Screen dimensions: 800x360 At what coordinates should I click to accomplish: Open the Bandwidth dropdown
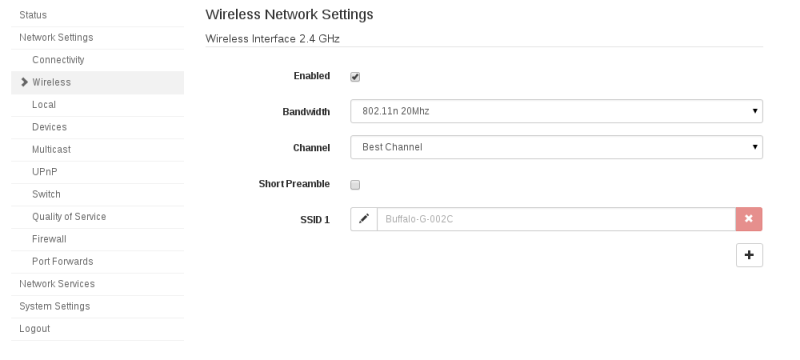pos(556,111)
